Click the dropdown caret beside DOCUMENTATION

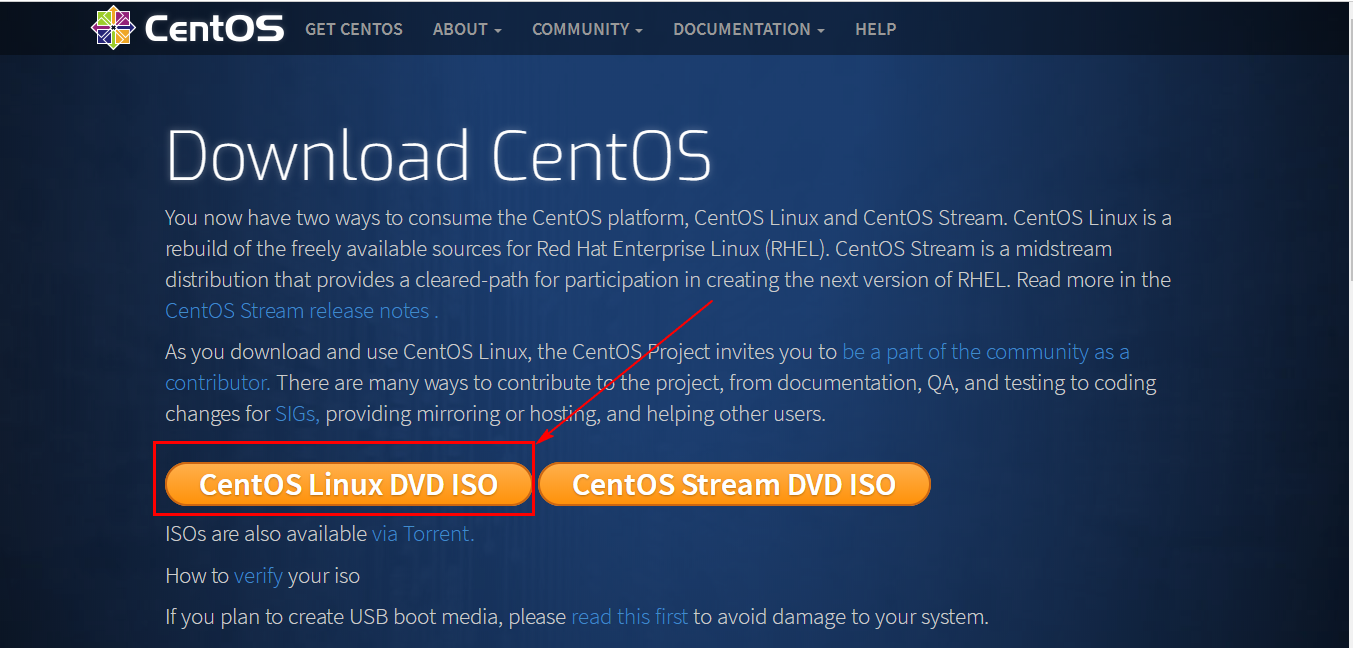coord(821,30)
